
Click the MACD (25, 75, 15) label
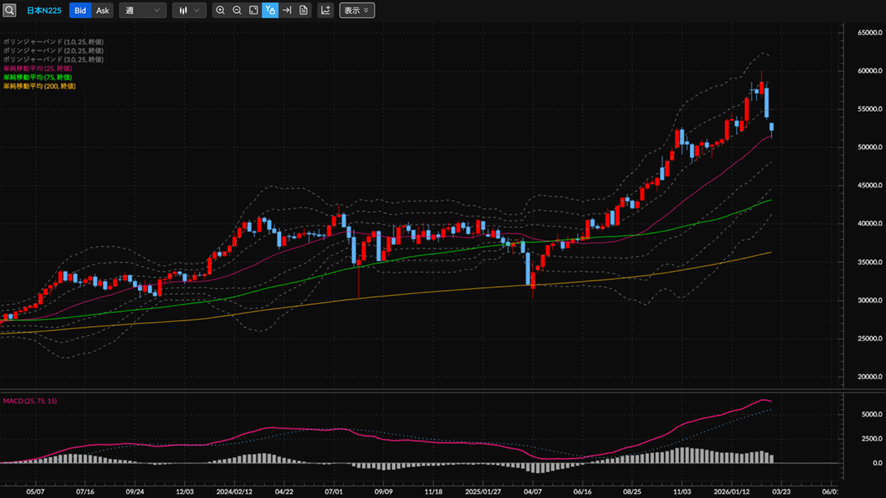30,401
